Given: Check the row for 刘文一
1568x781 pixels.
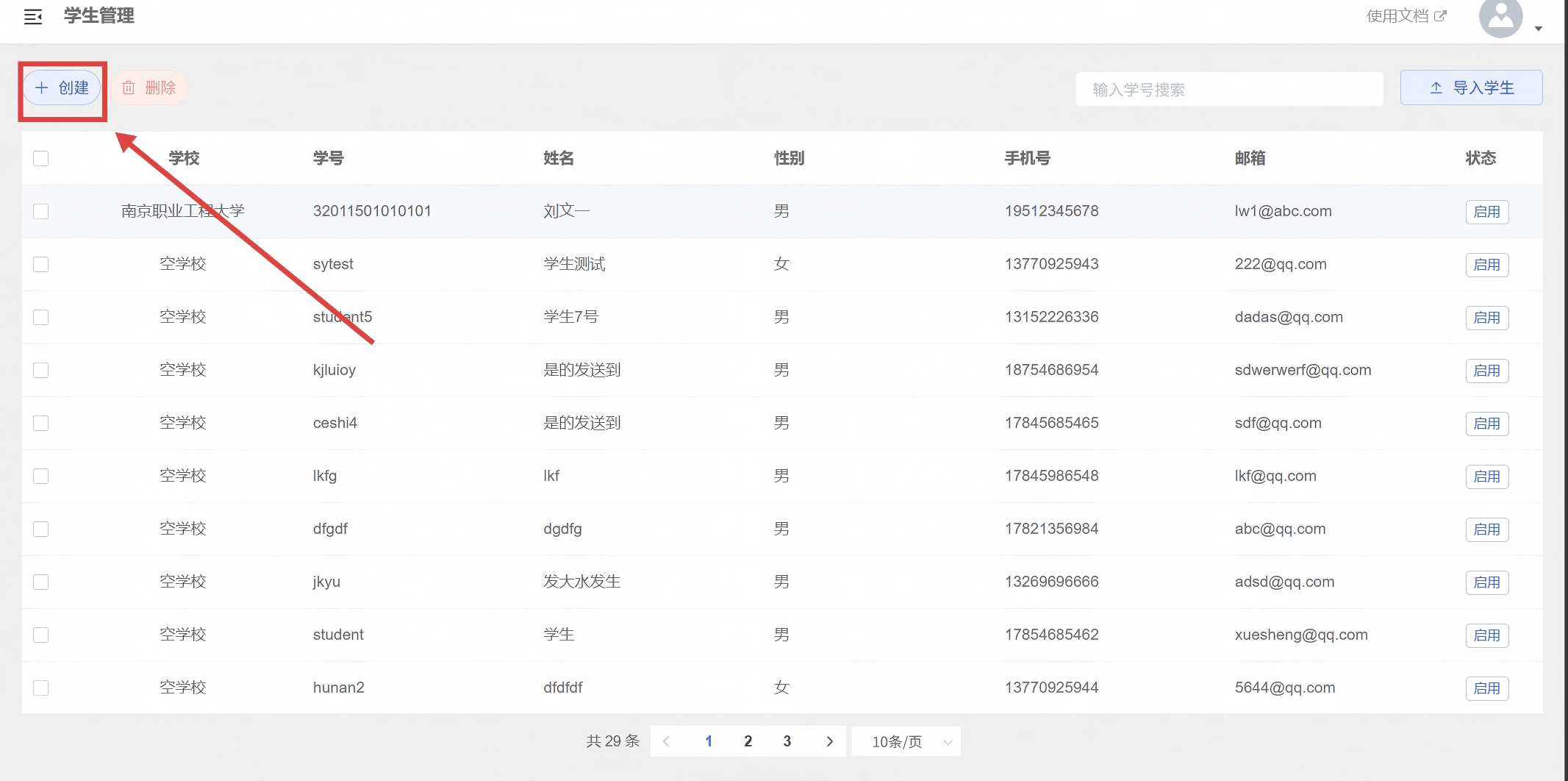Looking at the screenshot, I should pos(41,212).
